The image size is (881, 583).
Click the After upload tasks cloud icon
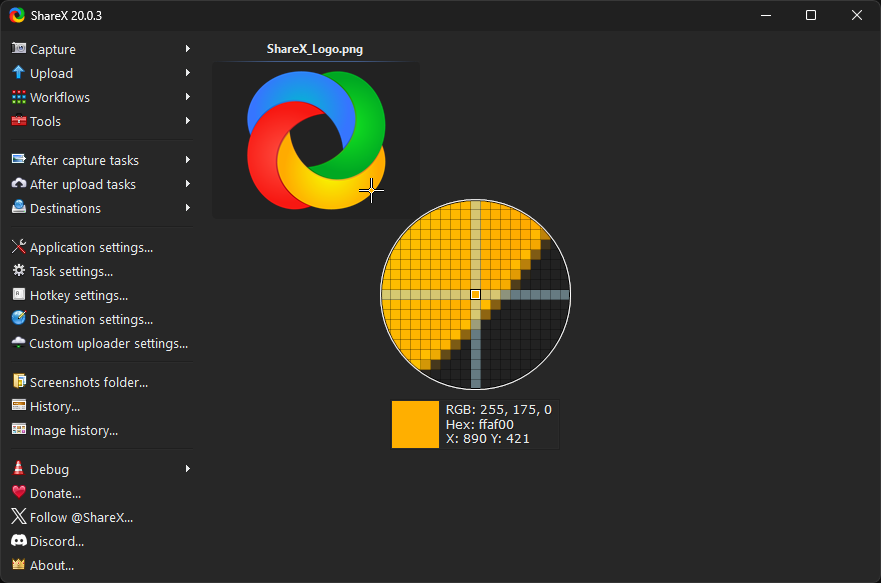click(19, 184)
